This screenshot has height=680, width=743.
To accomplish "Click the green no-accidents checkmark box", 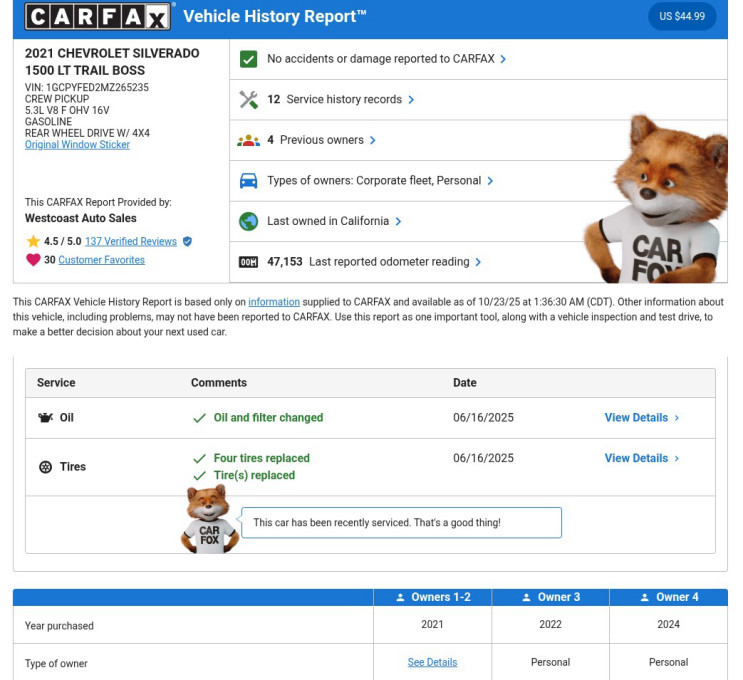I will click(249, 59).
